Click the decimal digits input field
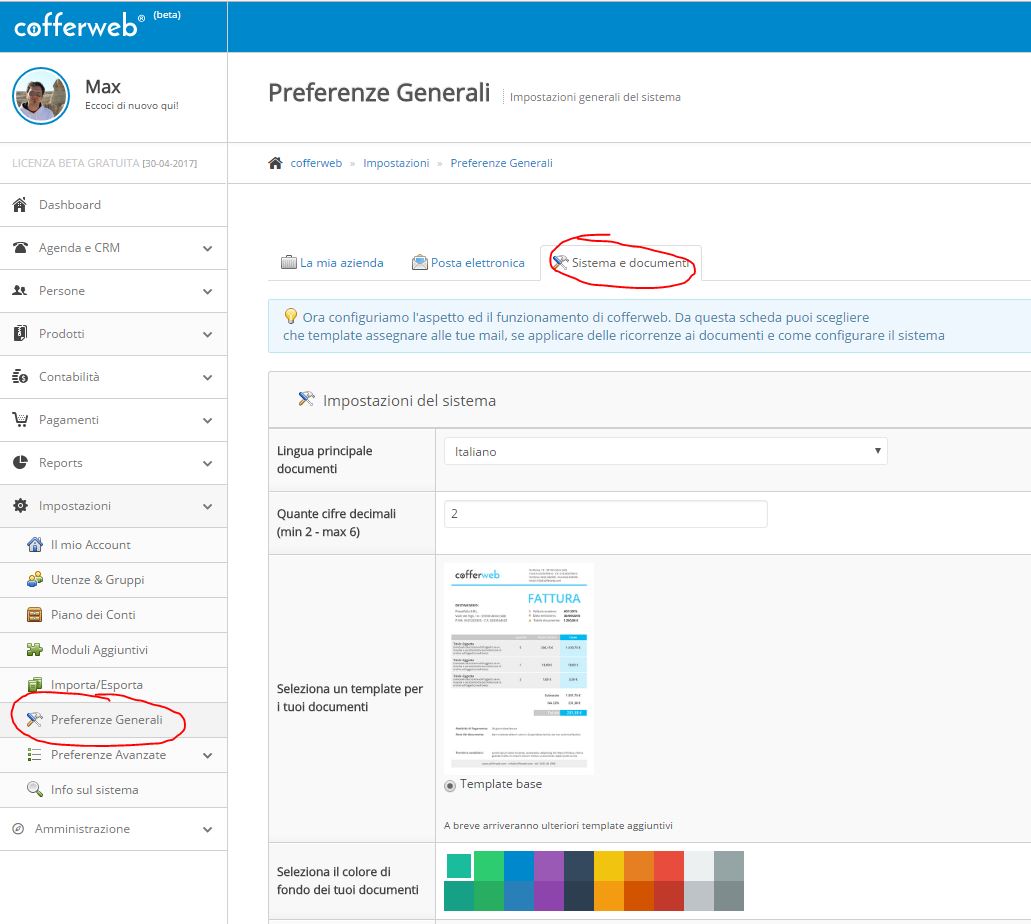 pos(606,514)
